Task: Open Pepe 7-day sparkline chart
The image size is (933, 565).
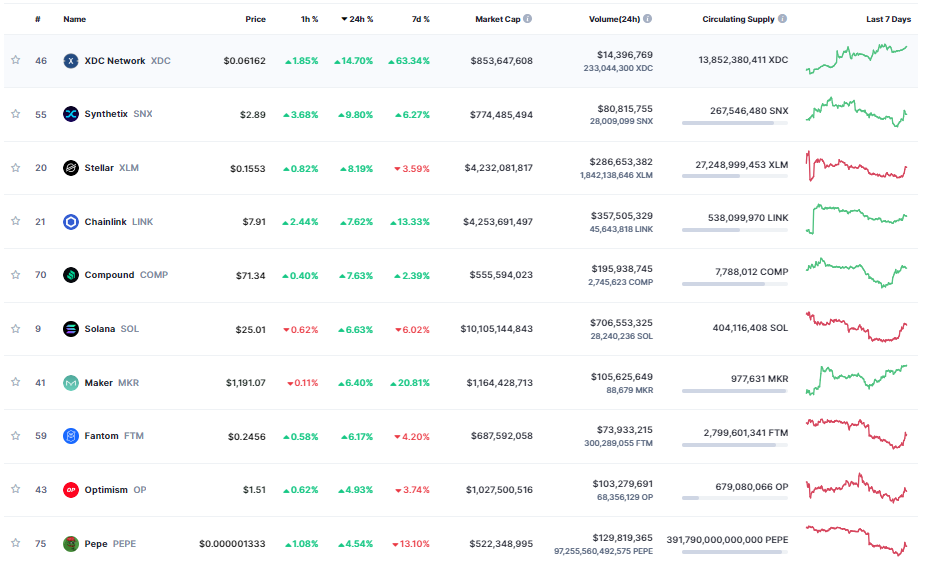Action: tap(857, 540)
